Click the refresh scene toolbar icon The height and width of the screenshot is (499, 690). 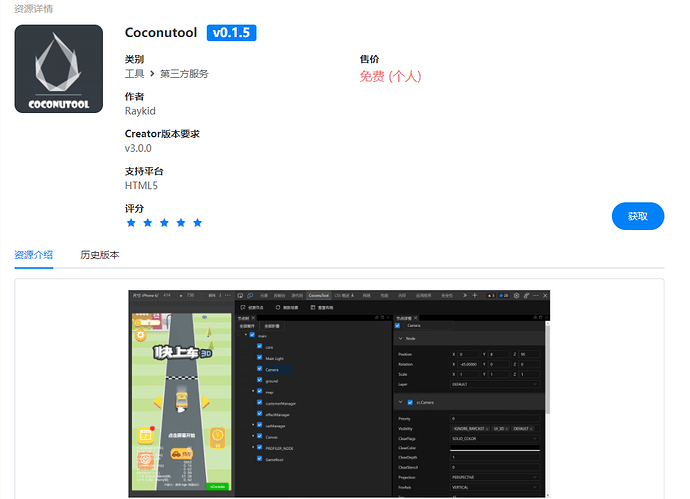pyautogui.click(x=278, y=307)
